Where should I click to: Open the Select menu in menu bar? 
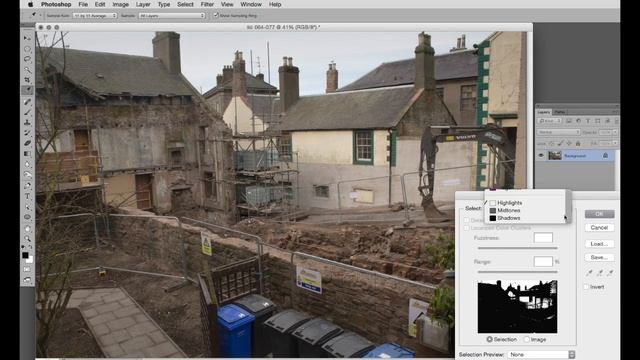point(185,4)
